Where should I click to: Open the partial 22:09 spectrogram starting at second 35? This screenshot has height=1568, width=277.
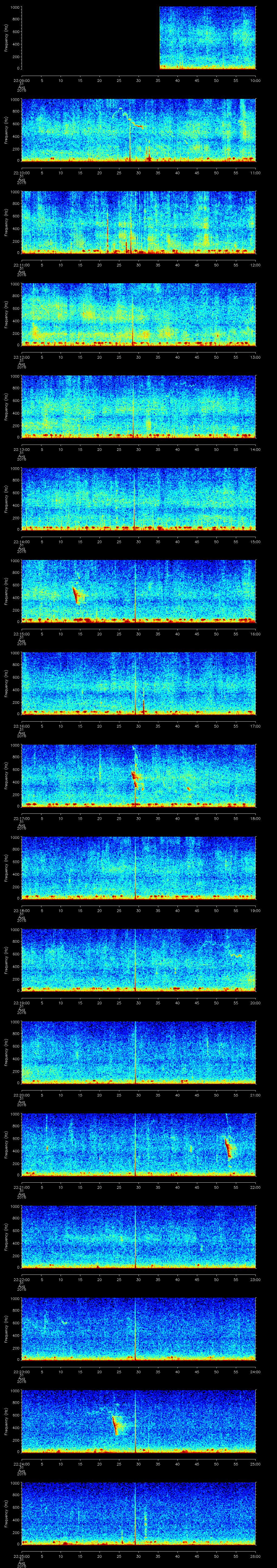coord(207,38)
